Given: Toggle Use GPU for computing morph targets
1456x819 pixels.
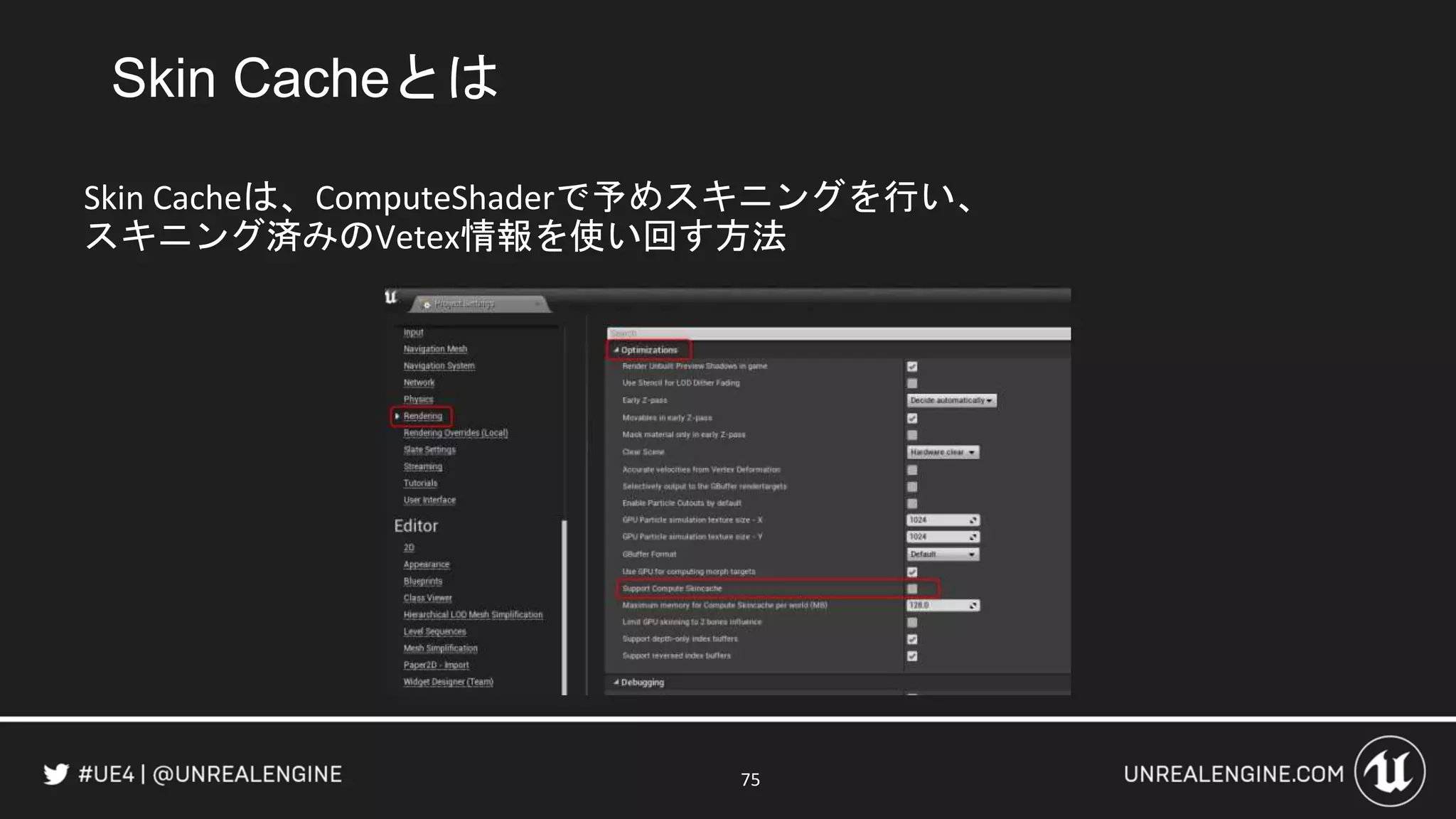Looking at the screenshot, I should pos(912,572).
